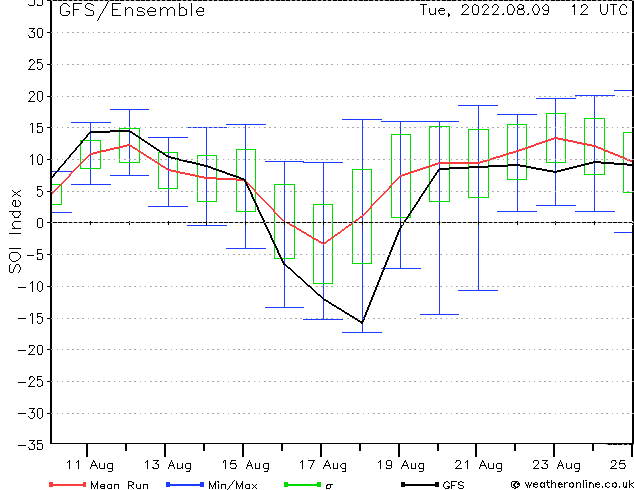The width and height of the screenshot is (634, 490).
Task: Click the y-axis value -30
Action: click(x=31, y=414)
